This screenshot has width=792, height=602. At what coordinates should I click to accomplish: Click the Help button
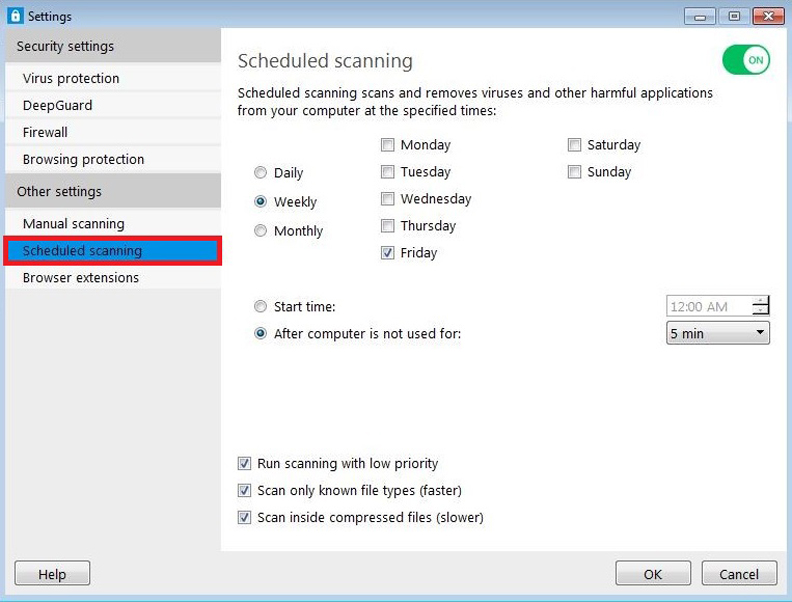click(52, 574)
